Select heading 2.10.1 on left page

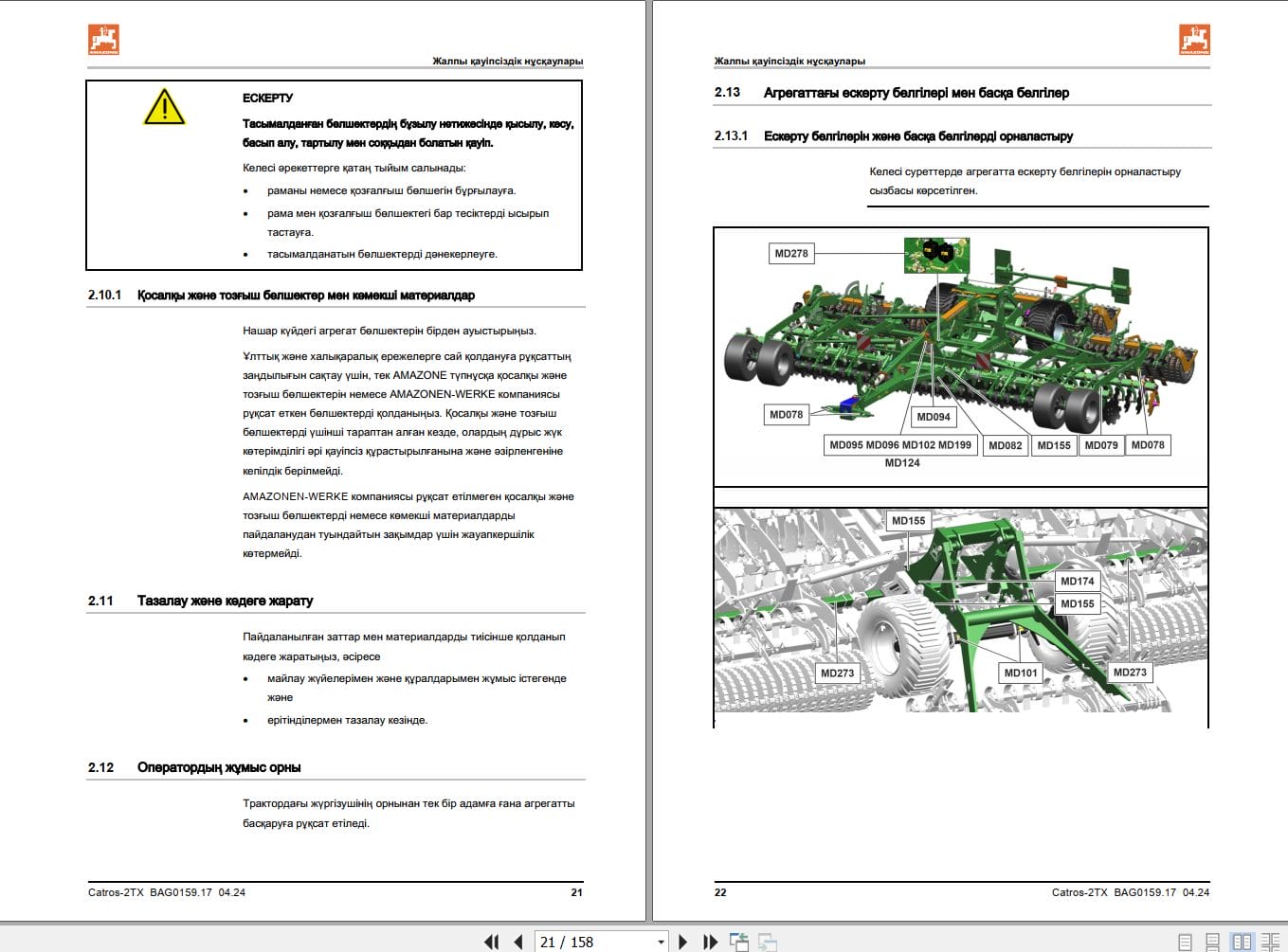click(281, 296)
